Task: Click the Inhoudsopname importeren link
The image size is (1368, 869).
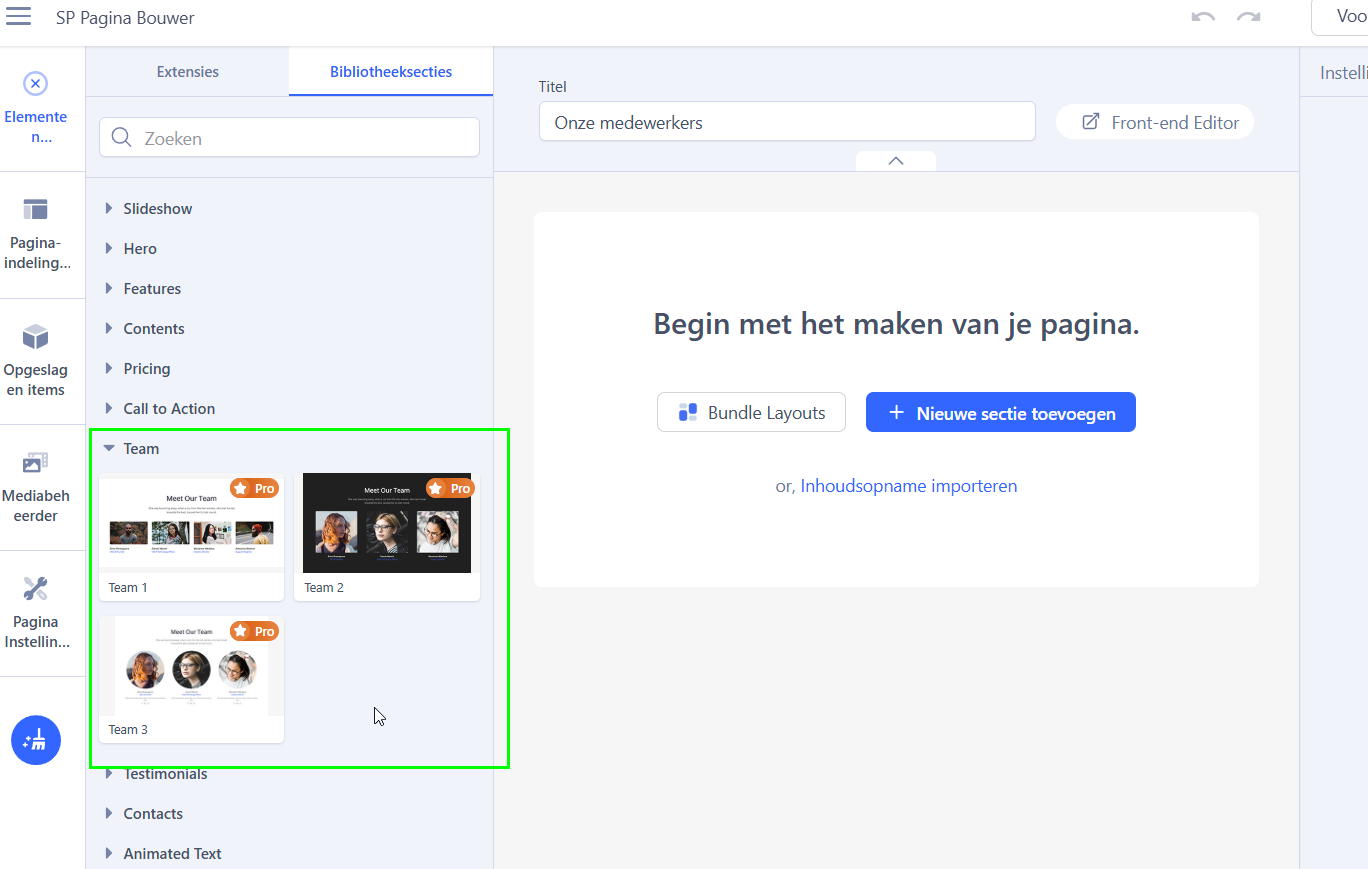Action: [908, 486]
